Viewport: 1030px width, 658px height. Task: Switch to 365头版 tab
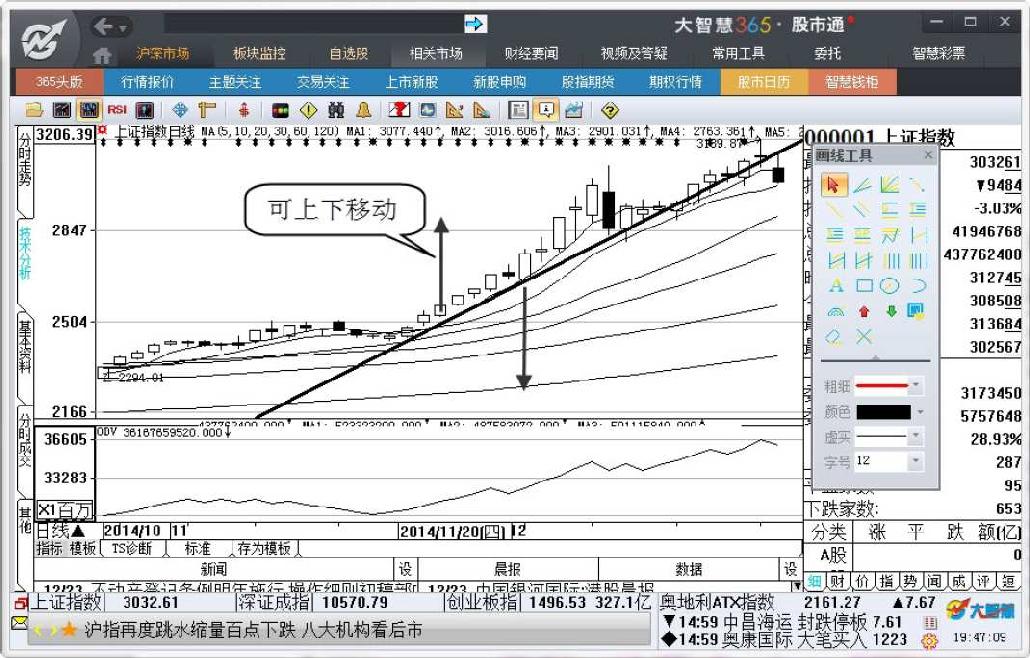[x=59, y=82]
